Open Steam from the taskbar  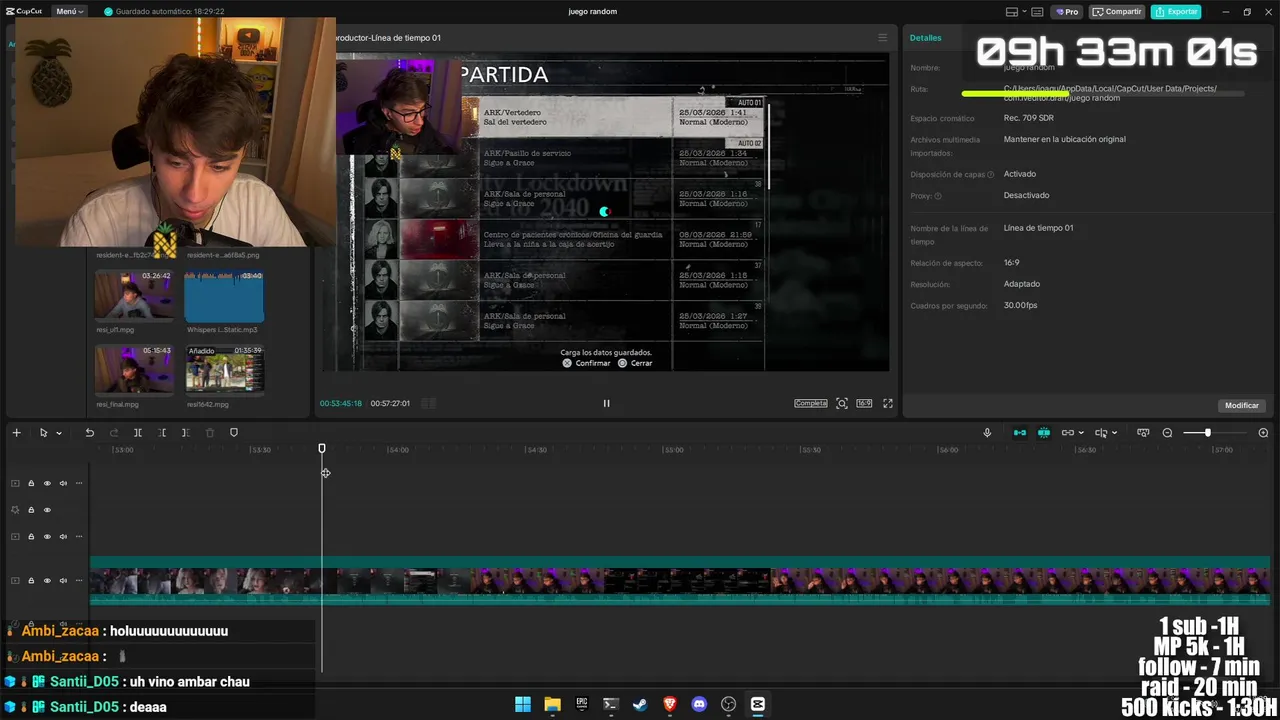[640, 704]
